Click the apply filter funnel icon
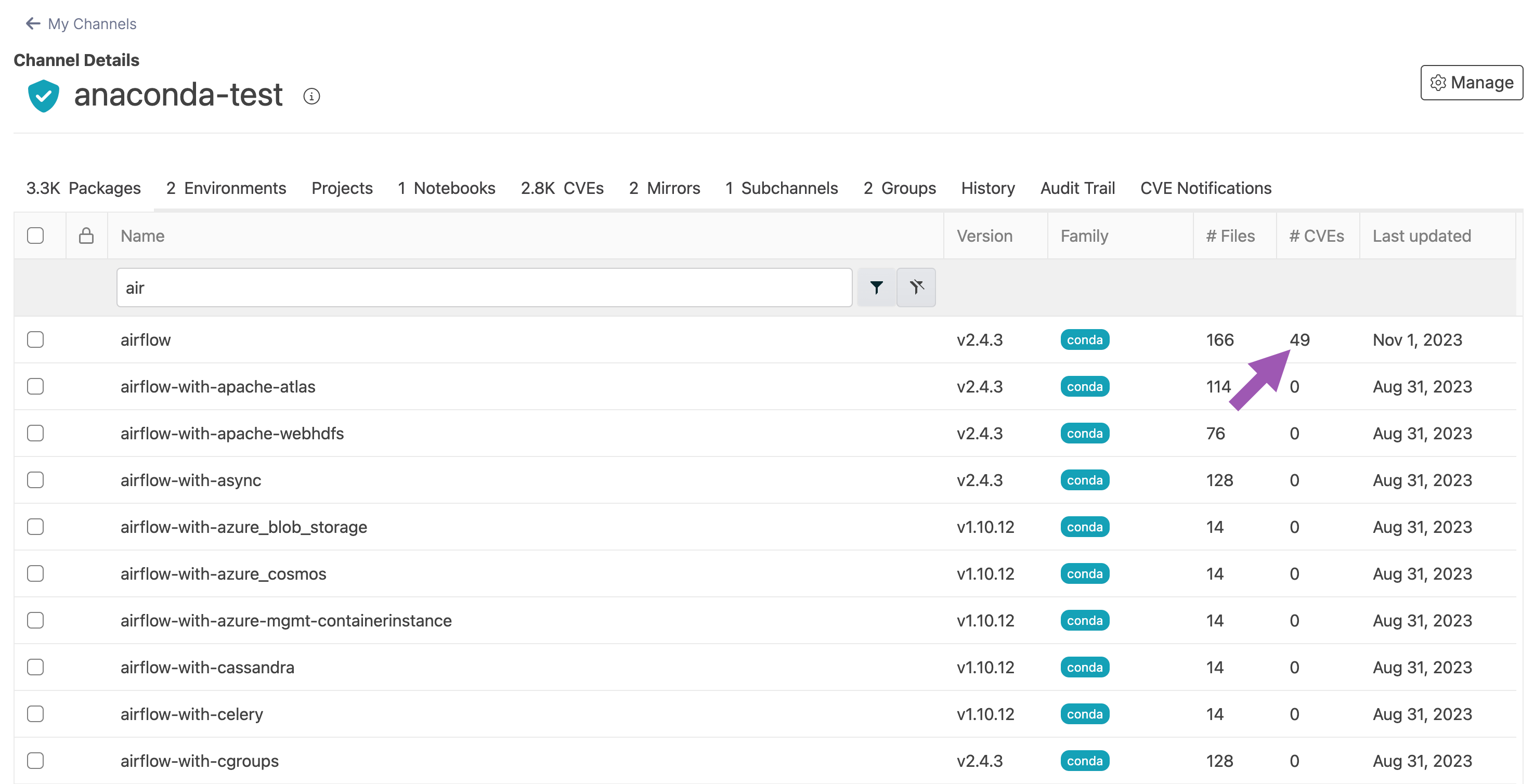The width and height of the screenshot is (1534, 784). pyautogui.click(x=876, y=288)
